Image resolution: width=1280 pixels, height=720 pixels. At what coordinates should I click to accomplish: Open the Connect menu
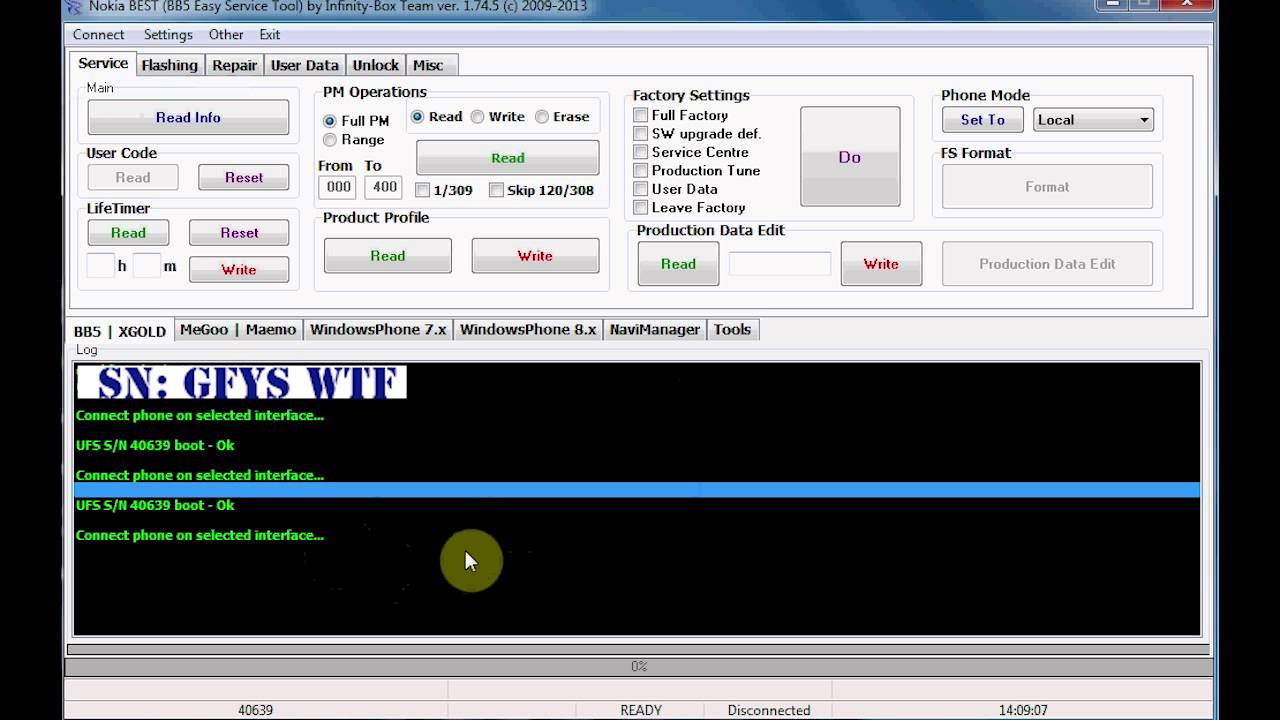98,34
